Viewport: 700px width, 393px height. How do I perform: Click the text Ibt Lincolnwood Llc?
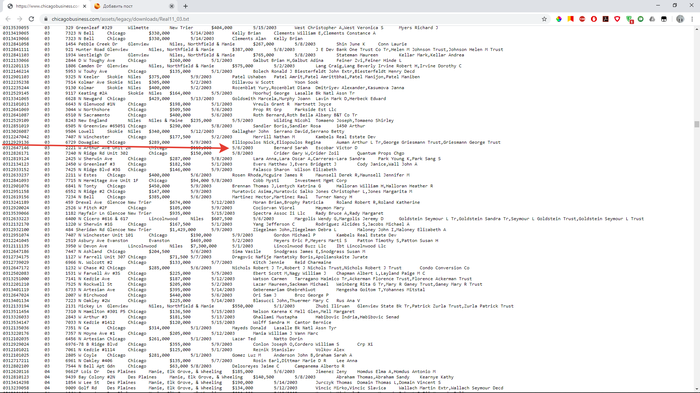tap(361, 246)
